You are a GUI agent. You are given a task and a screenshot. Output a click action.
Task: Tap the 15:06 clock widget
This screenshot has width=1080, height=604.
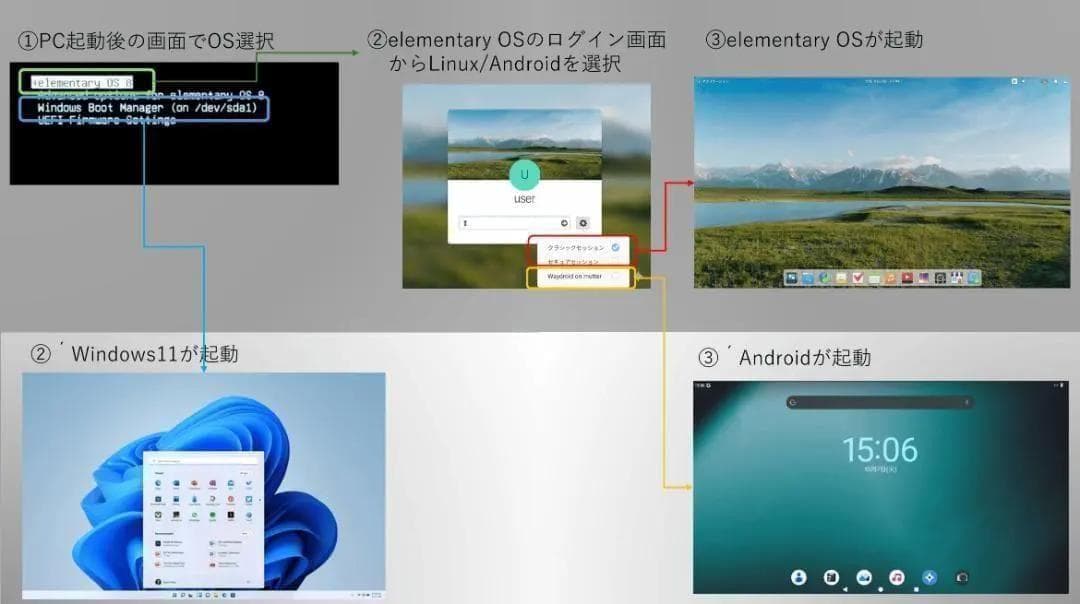coord(880,450)
